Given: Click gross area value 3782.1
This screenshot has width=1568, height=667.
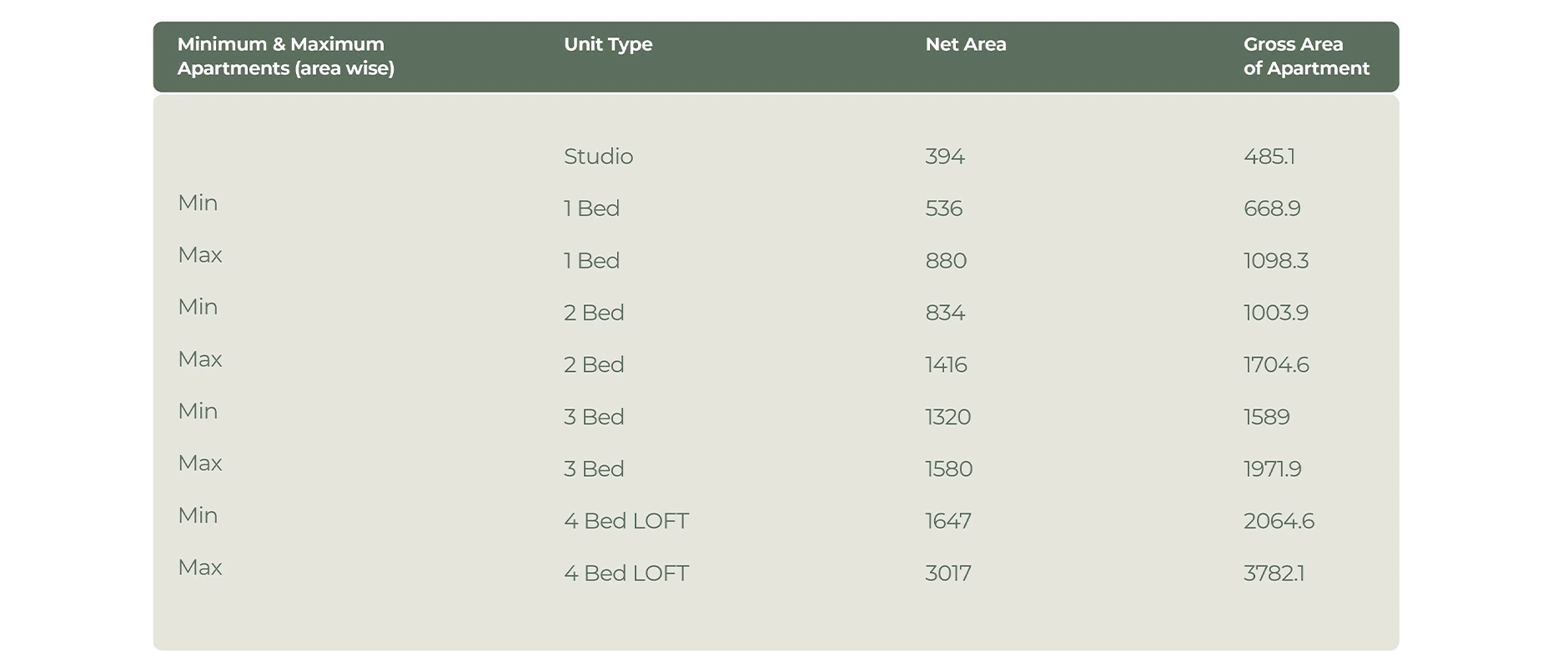Looking at the screenshot, I should pyautogui.click(x=1274, y=574).
